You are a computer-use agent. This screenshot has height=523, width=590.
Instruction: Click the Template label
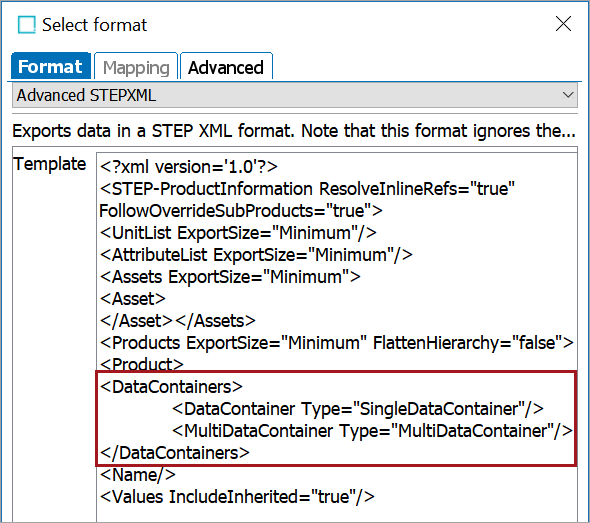pos(50,164)
